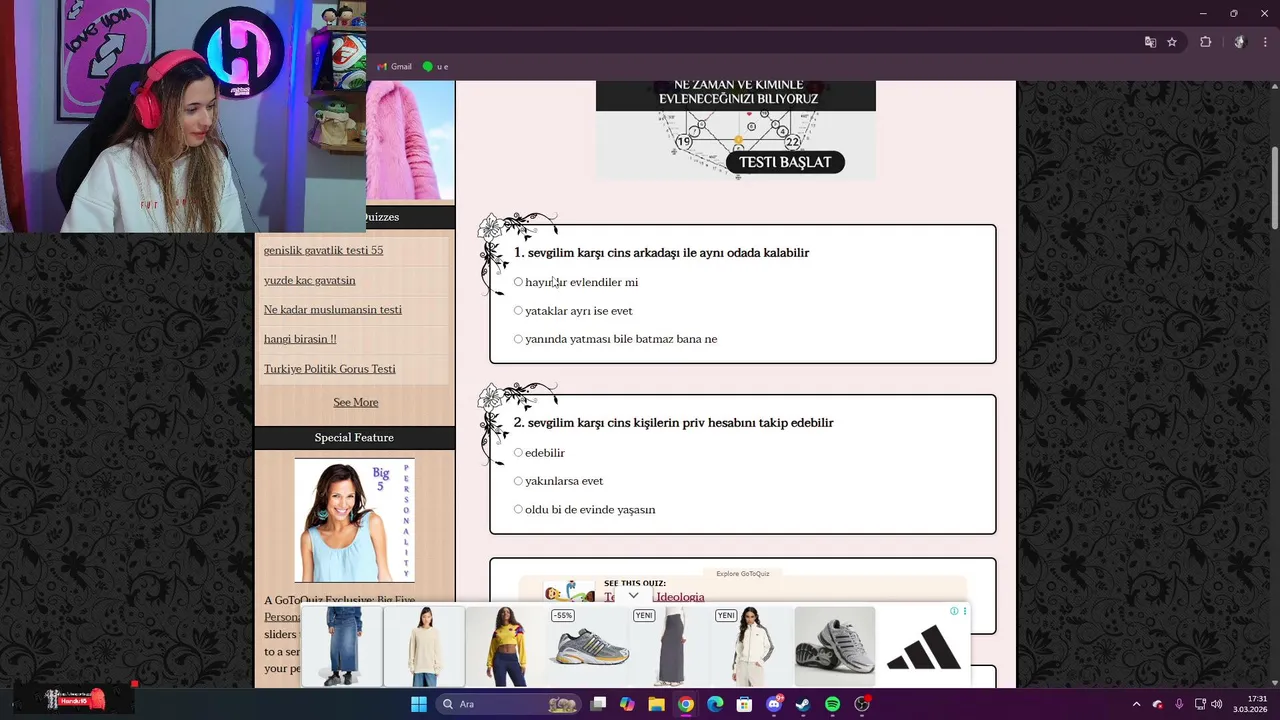Click the 'See More' quizzes link
Viewport: 1280px width, 720px height.
click(355, 402)
